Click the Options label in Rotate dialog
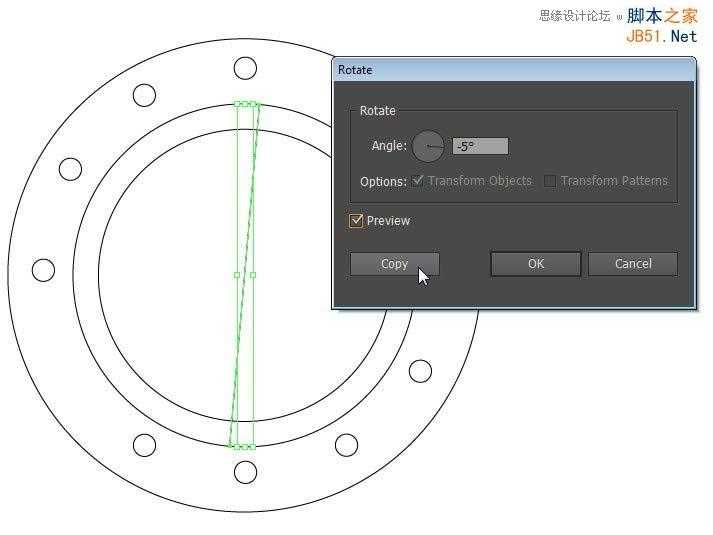Image resolution: width=713 pixels, height=535 pixels. (383, 182)
